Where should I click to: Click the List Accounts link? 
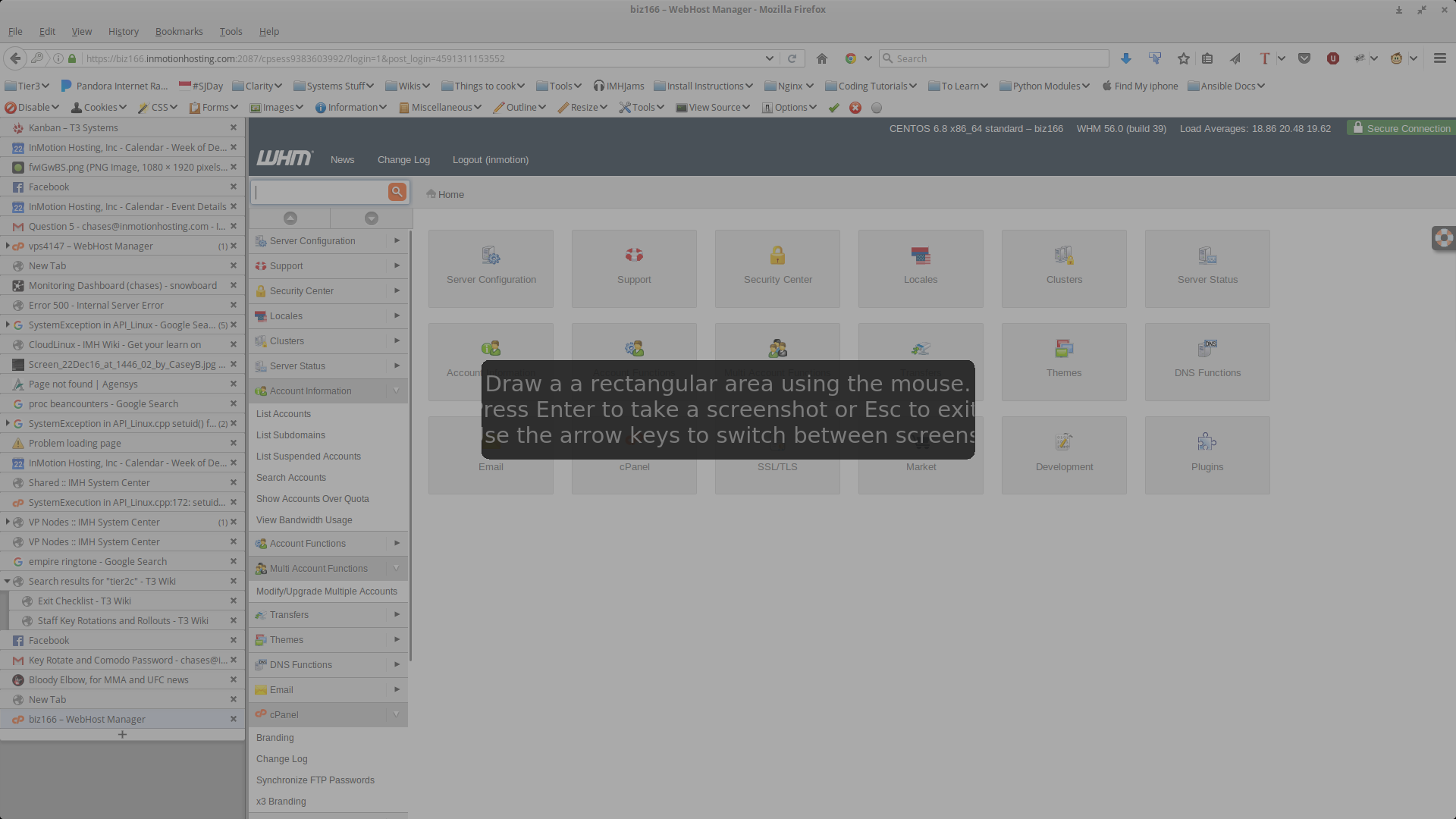284,414
